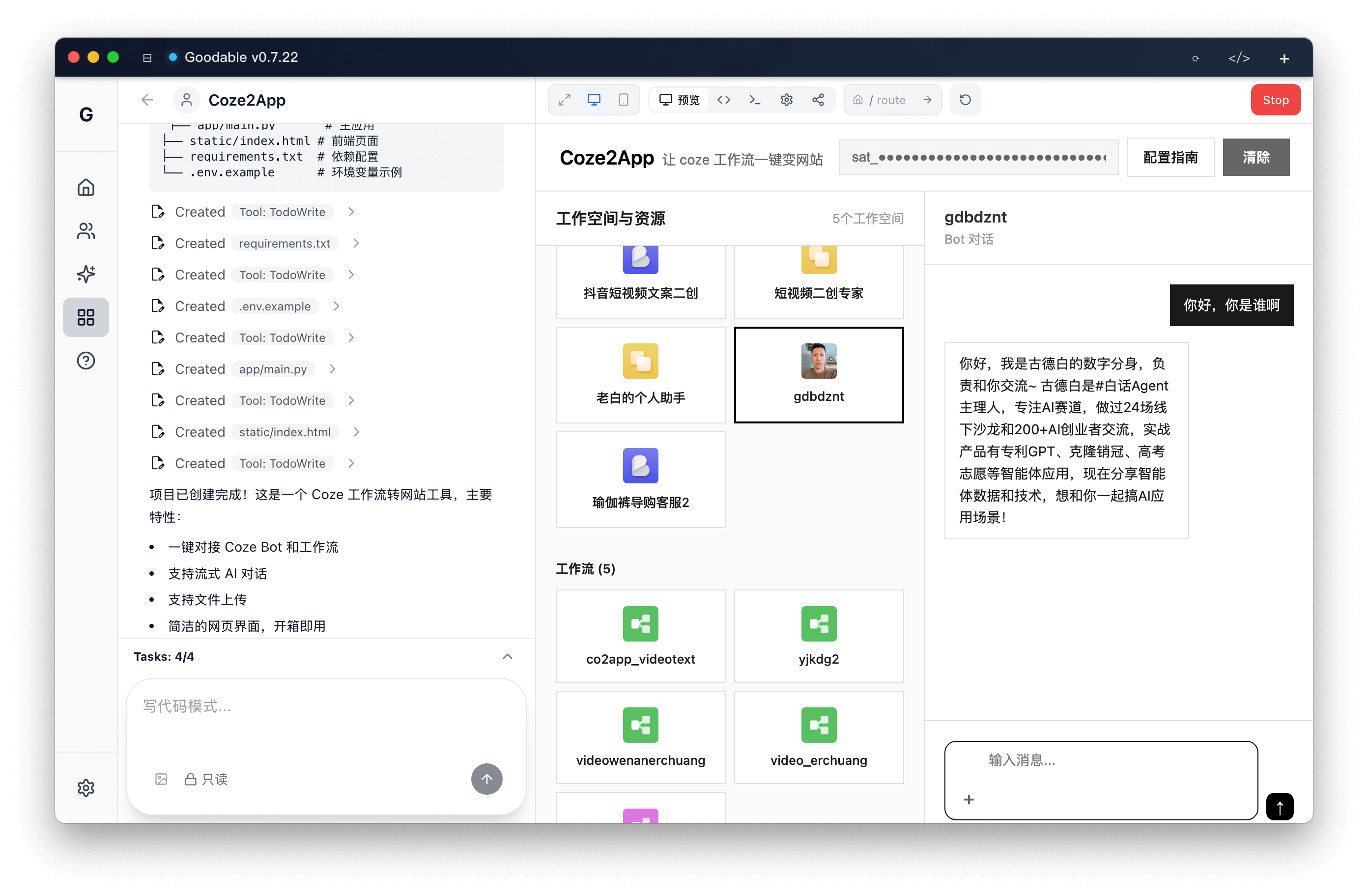Open preview settings gear icon

click(x=787, y=99)
